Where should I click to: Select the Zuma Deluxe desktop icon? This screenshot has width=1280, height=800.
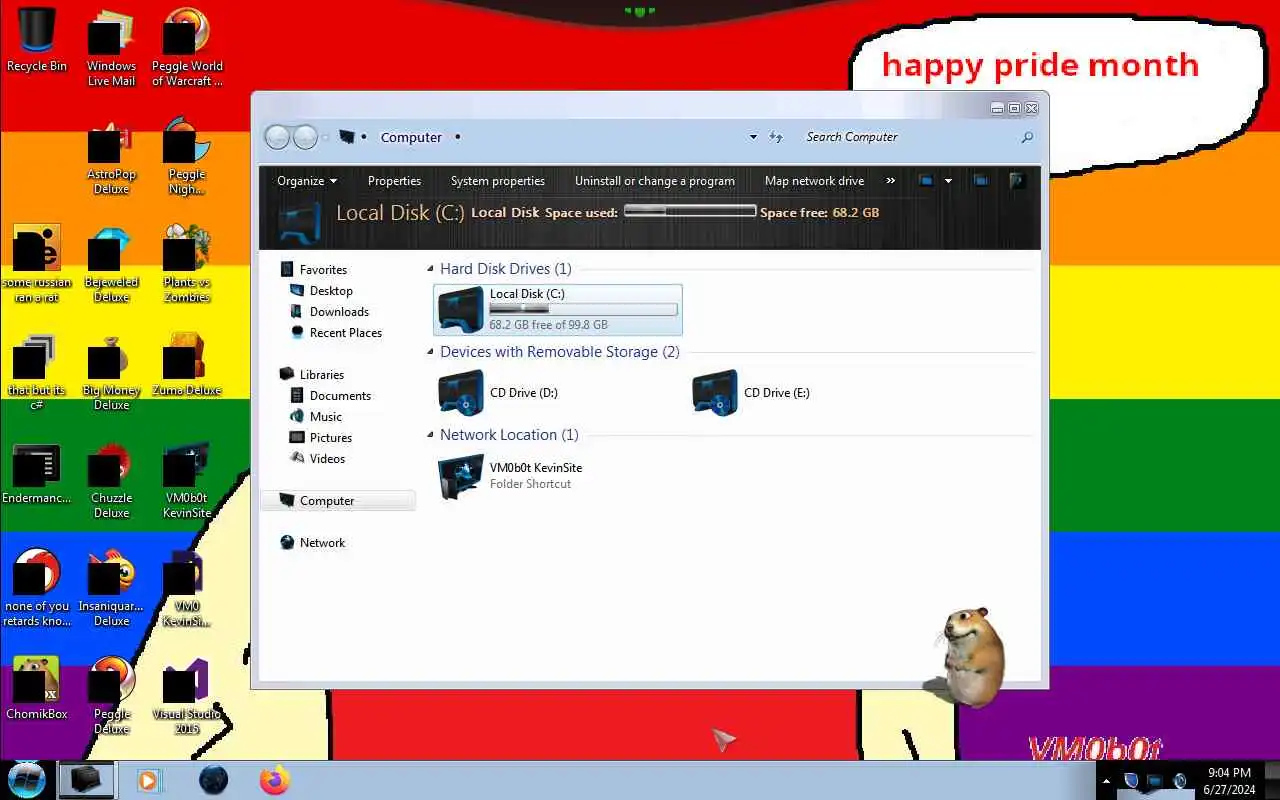187,365
